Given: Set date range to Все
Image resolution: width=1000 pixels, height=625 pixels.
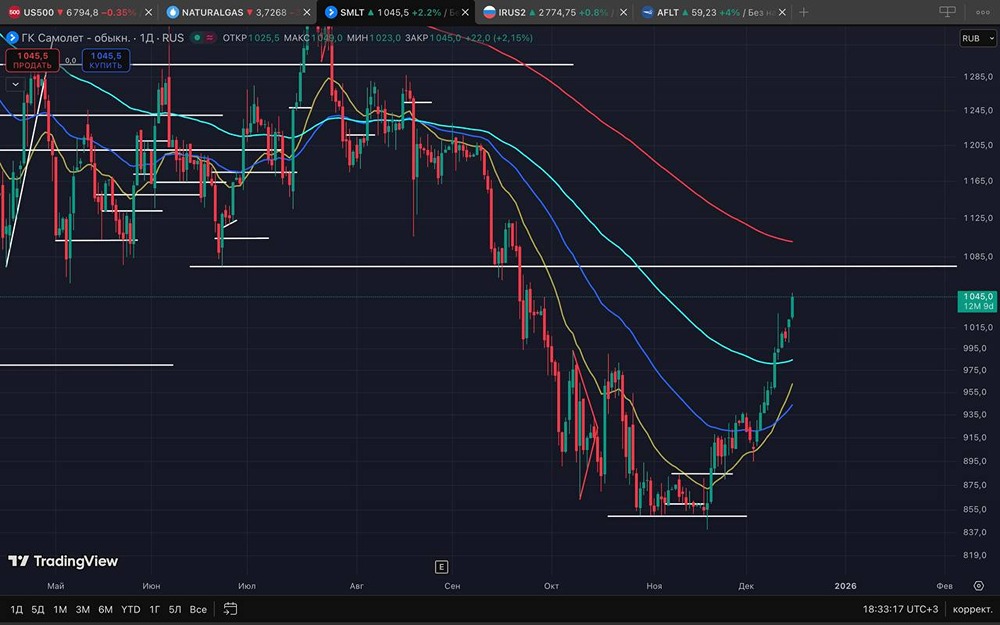Looking at the screenshot, I should (x=198, y=609).
